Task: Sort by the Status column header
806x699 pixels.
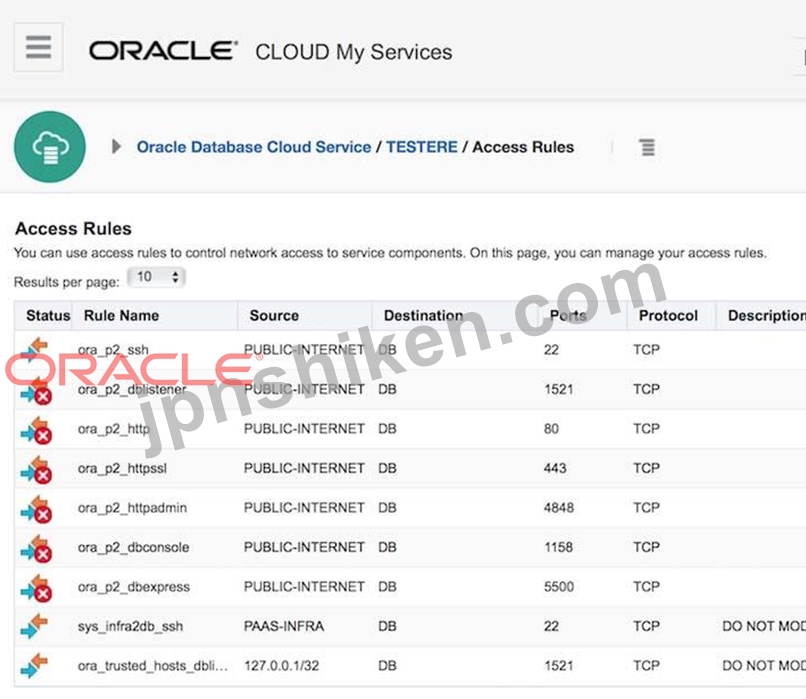Action: (48, 316)
